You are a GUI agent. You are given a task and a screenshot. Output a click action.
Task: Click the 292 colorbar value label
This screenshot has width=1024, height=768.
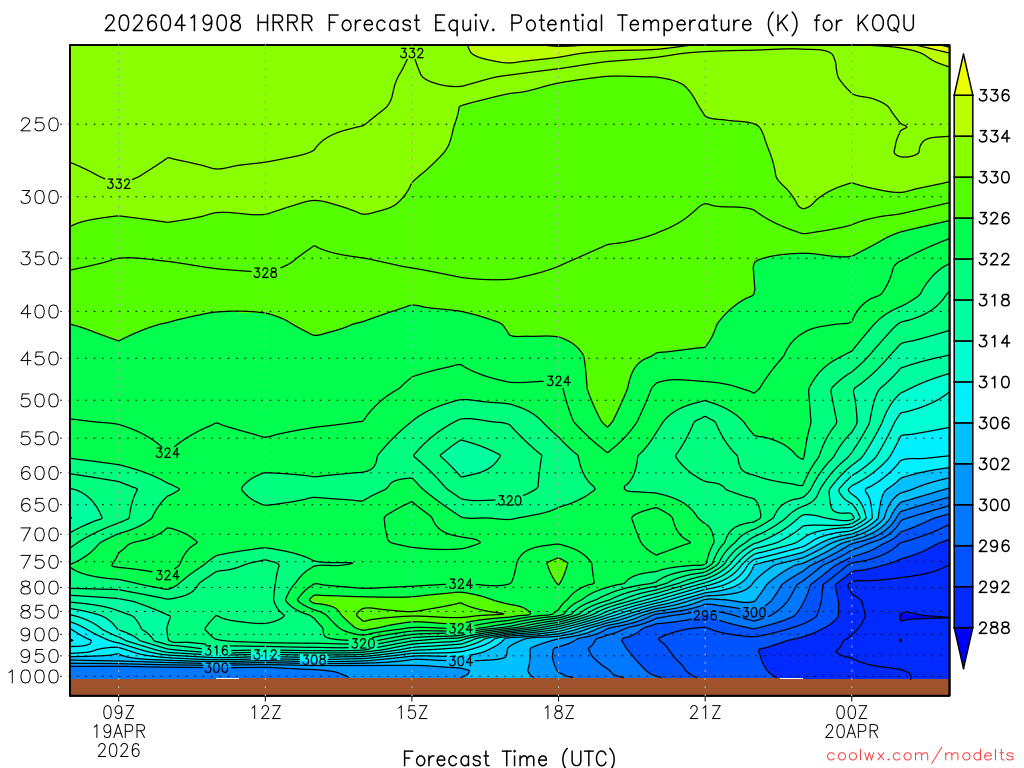coord(994,587)
